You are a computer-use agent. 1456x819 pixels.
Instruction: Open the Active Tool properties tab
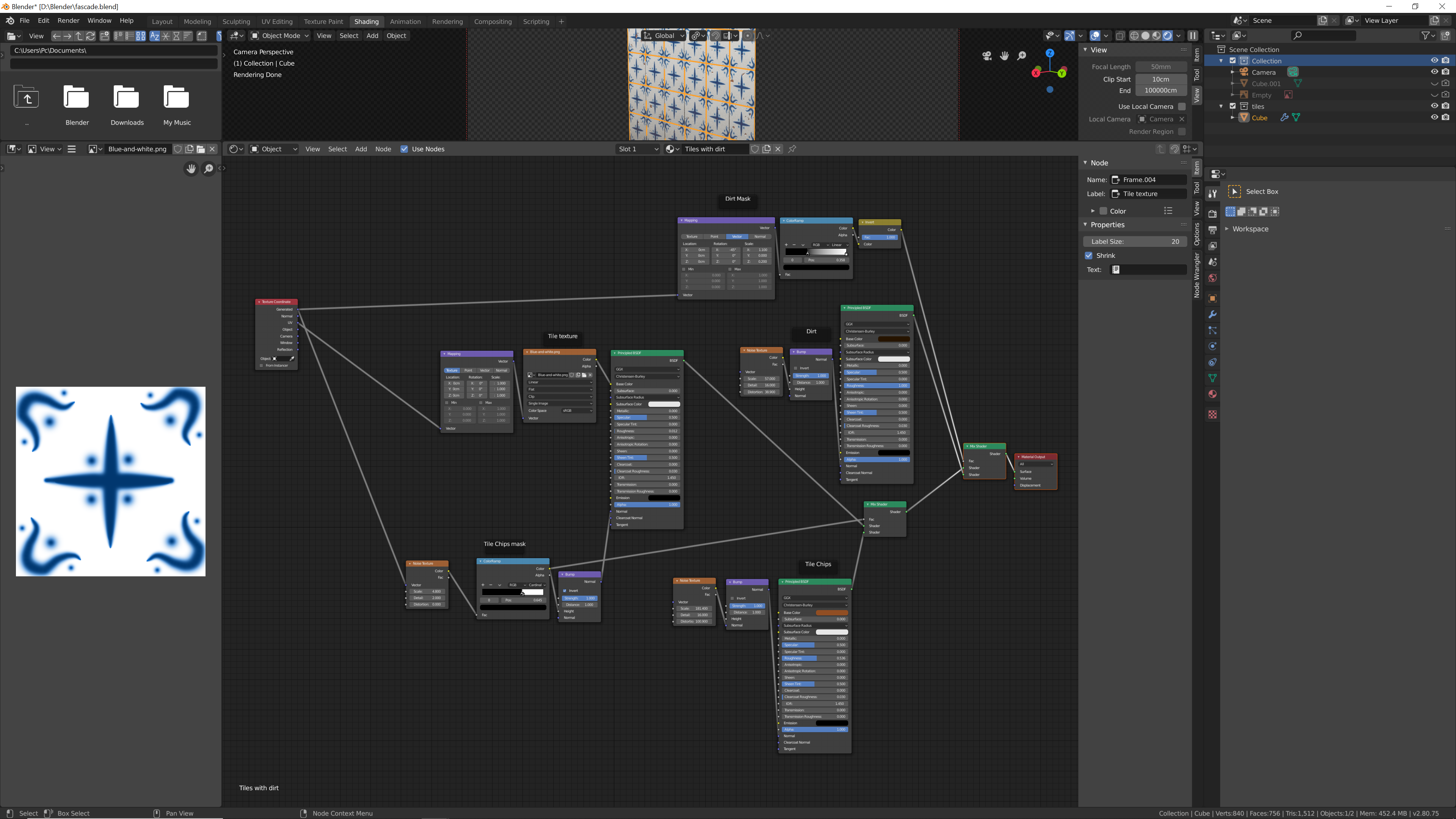[1213, 194]
